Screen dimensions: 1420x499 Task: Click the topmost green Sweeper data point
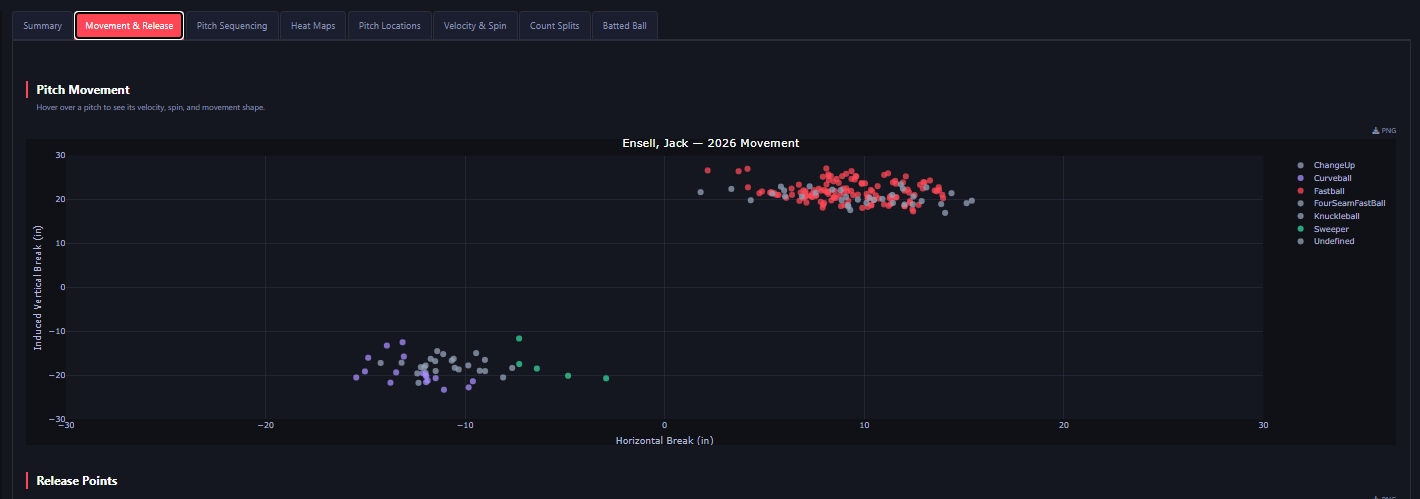point(519,338)
